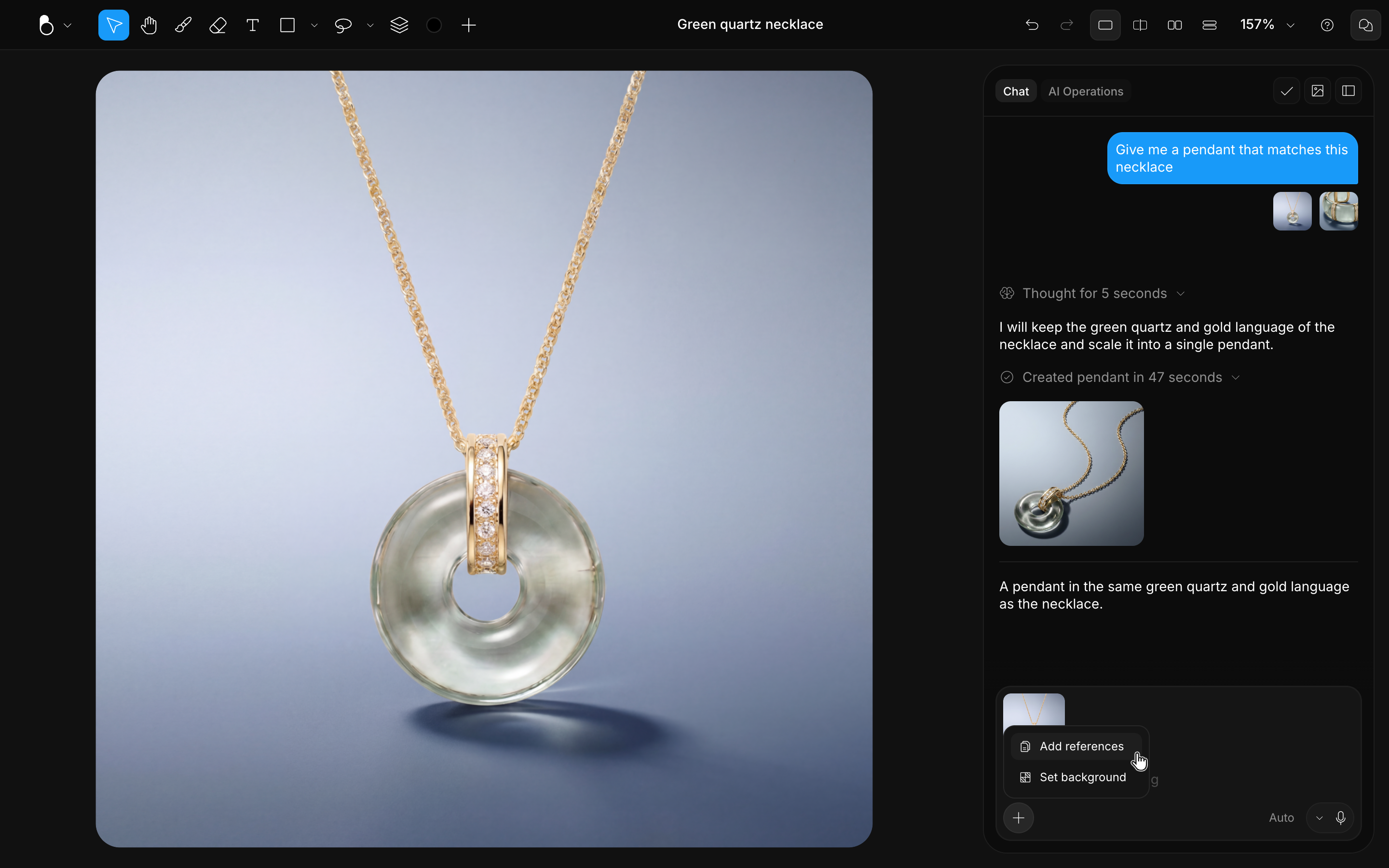Toggle the chat panel sidebar layout icon
The height and width of the screenshot is (868, 1389).
[1348, 91]
